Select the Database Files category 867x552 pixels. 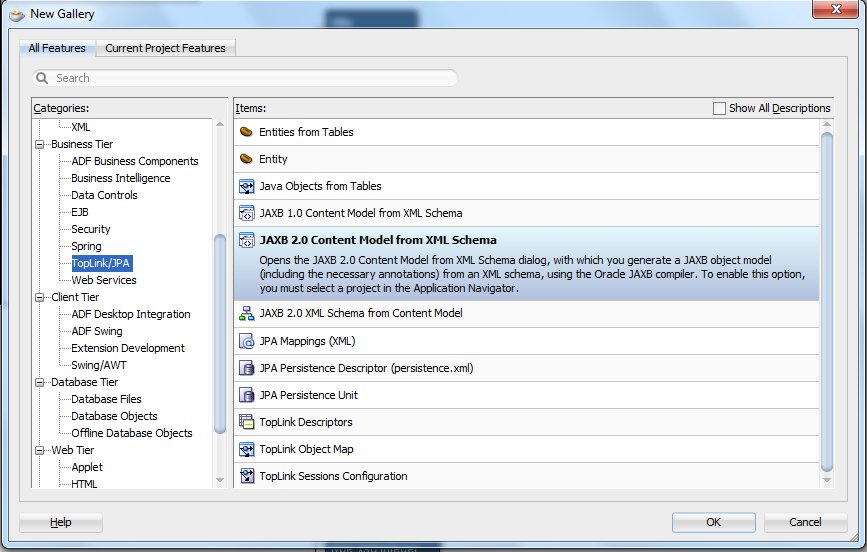pos(106,399)
